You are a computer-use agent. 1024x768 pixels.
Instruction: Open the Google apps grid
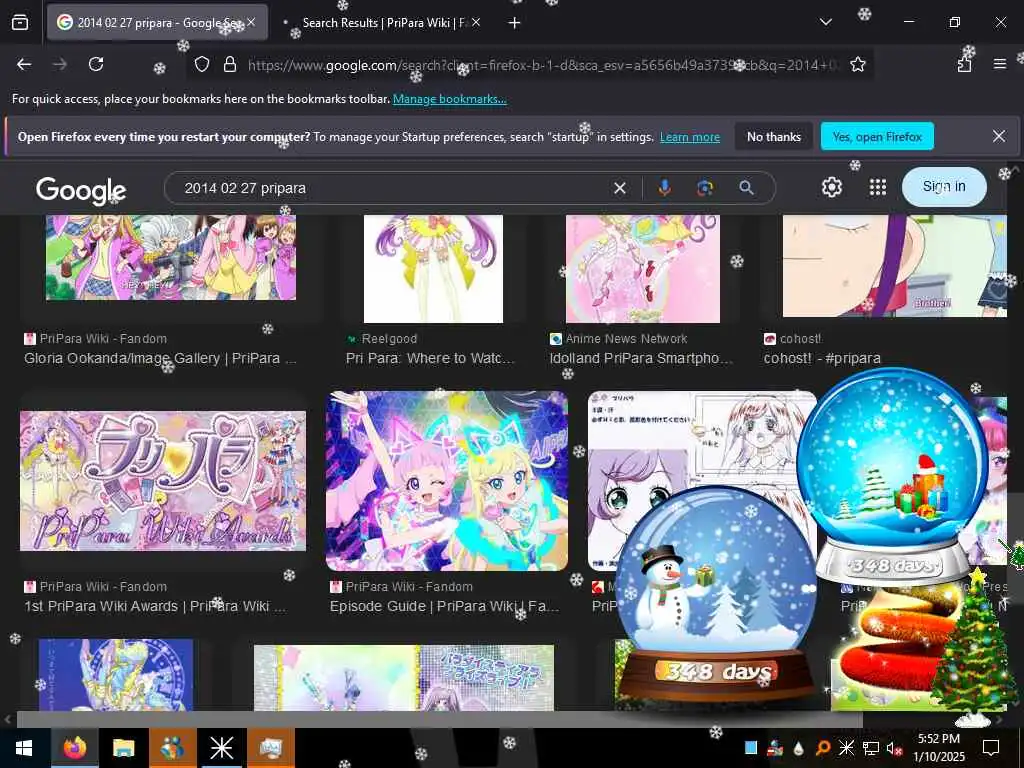878,187
